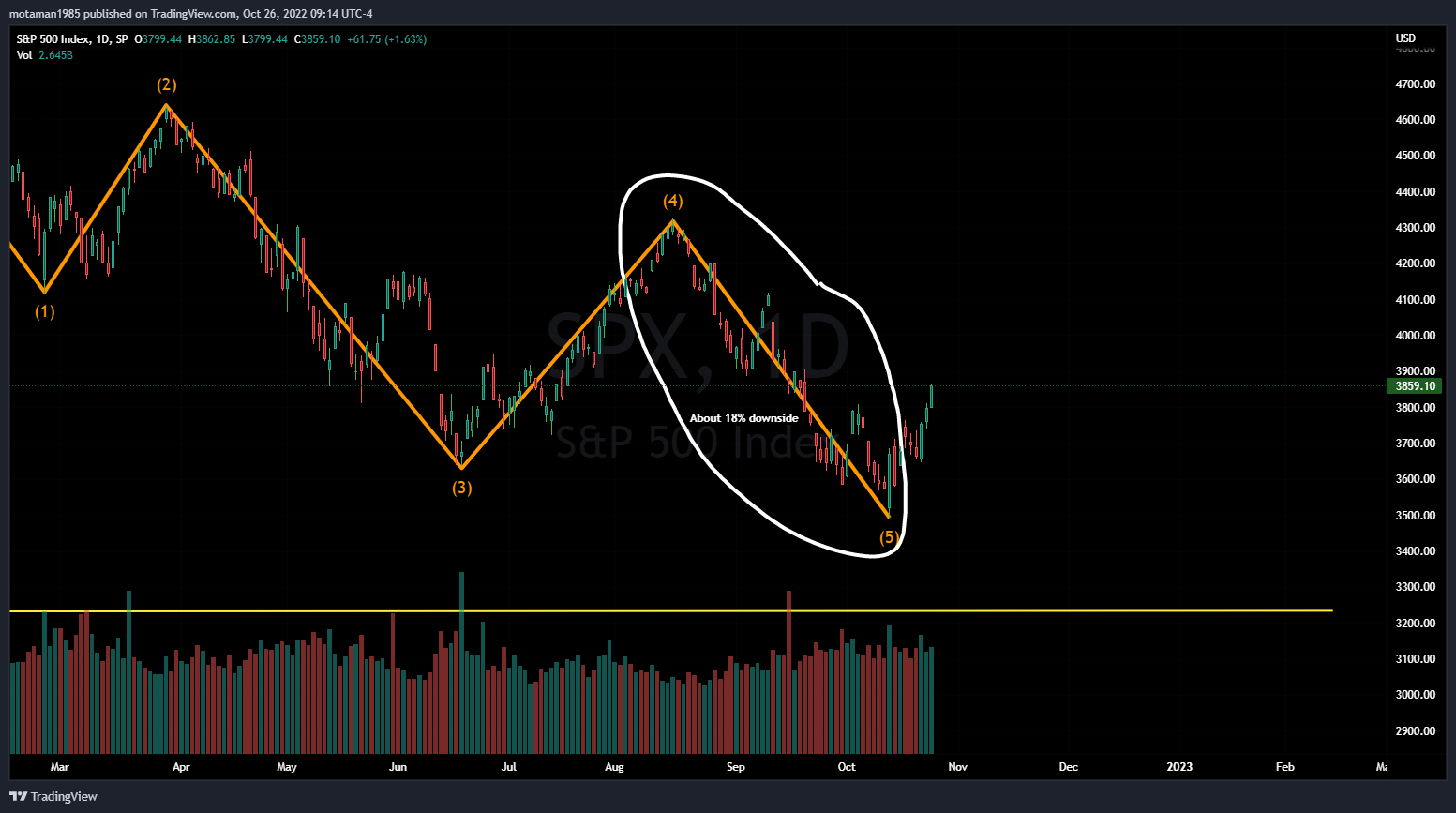Click the Nov label on time axis
Image resolution: width=1456 pixels, height=813 pixels.
[957, 767]
